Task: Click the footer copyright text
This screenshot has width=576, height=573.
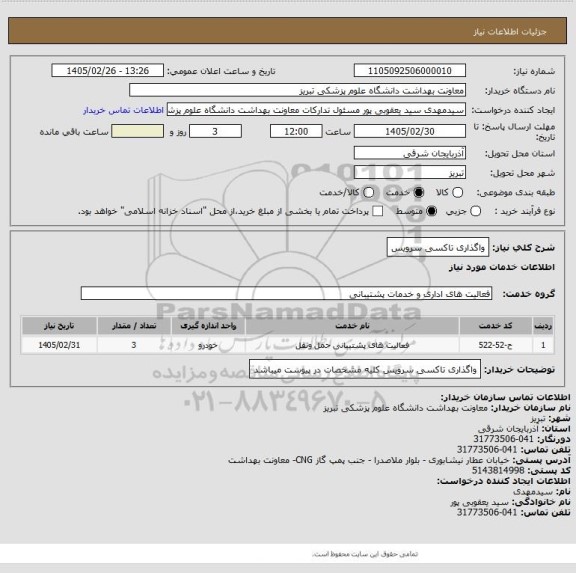Action: point(365,554)
